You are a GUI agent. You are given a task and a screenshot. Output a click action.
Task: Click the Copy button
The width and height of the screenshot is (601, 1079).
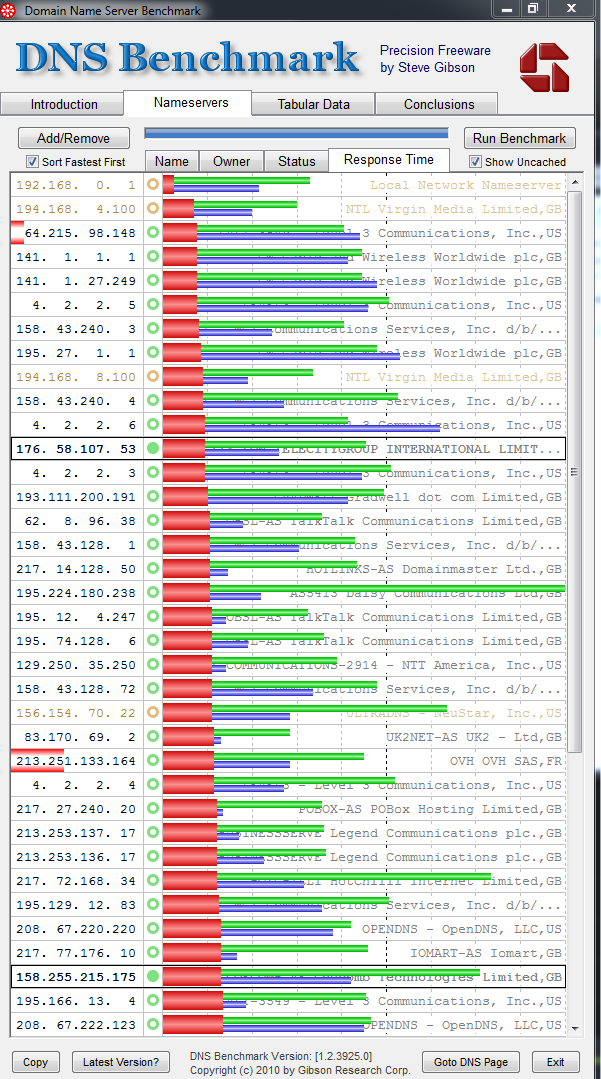(35, 1062)
